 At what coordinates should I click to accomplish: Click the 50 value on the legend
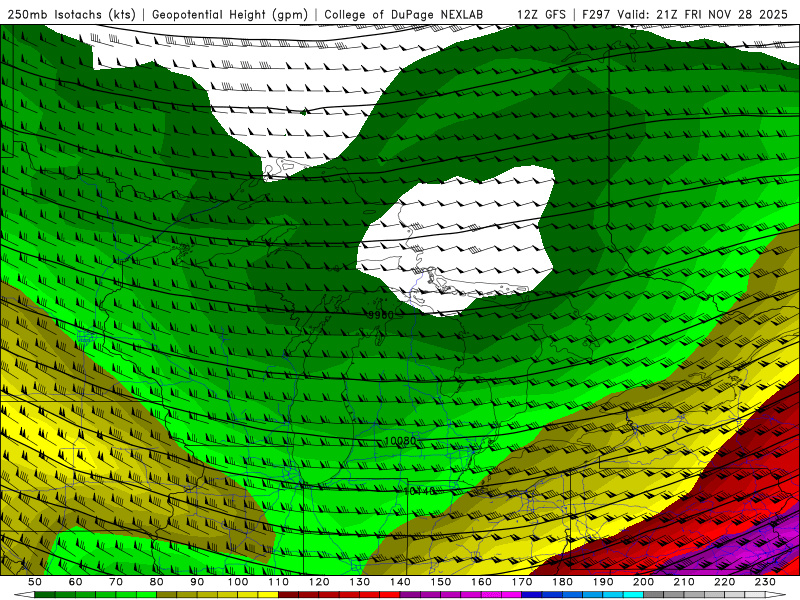tap(35, 582)
